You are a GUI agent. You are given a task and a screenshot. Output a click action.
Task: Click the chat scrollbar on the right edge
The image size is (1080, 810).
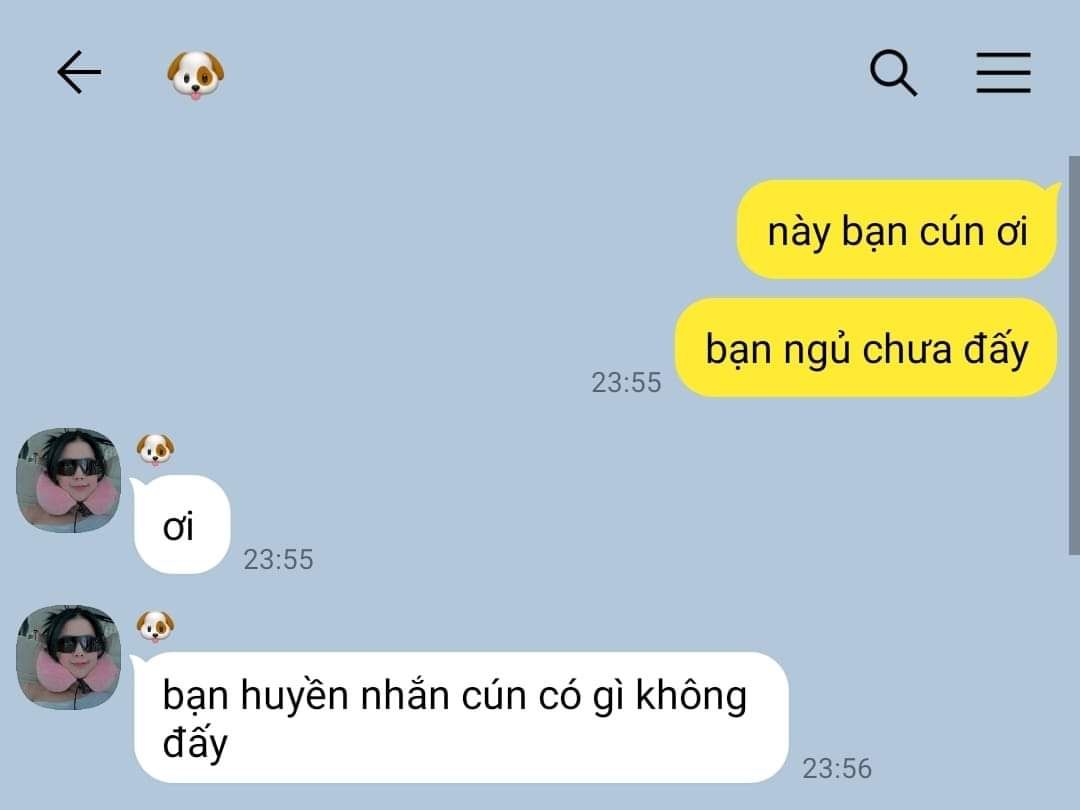tap(1074, 355)
